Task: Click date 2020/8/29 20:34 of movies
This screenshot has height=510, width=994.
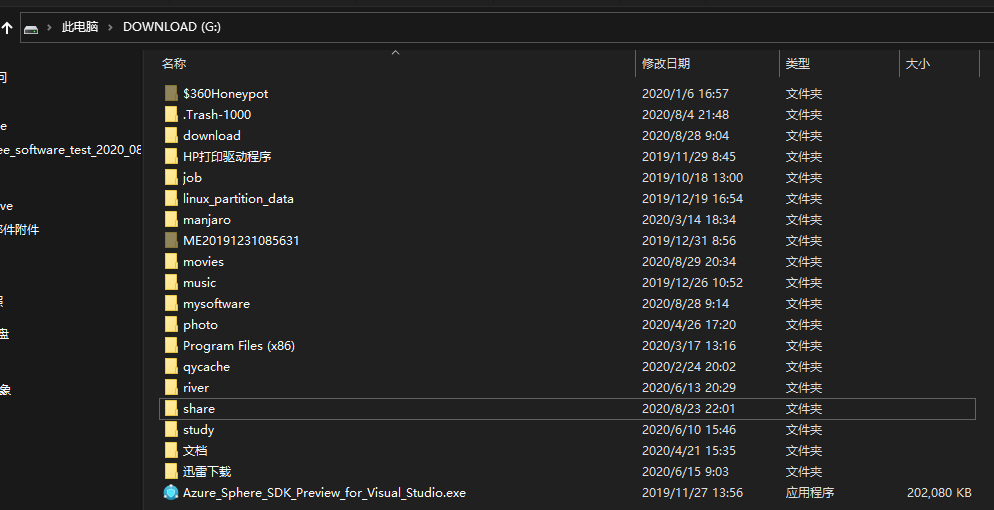Action: click(x=688, y=262)
